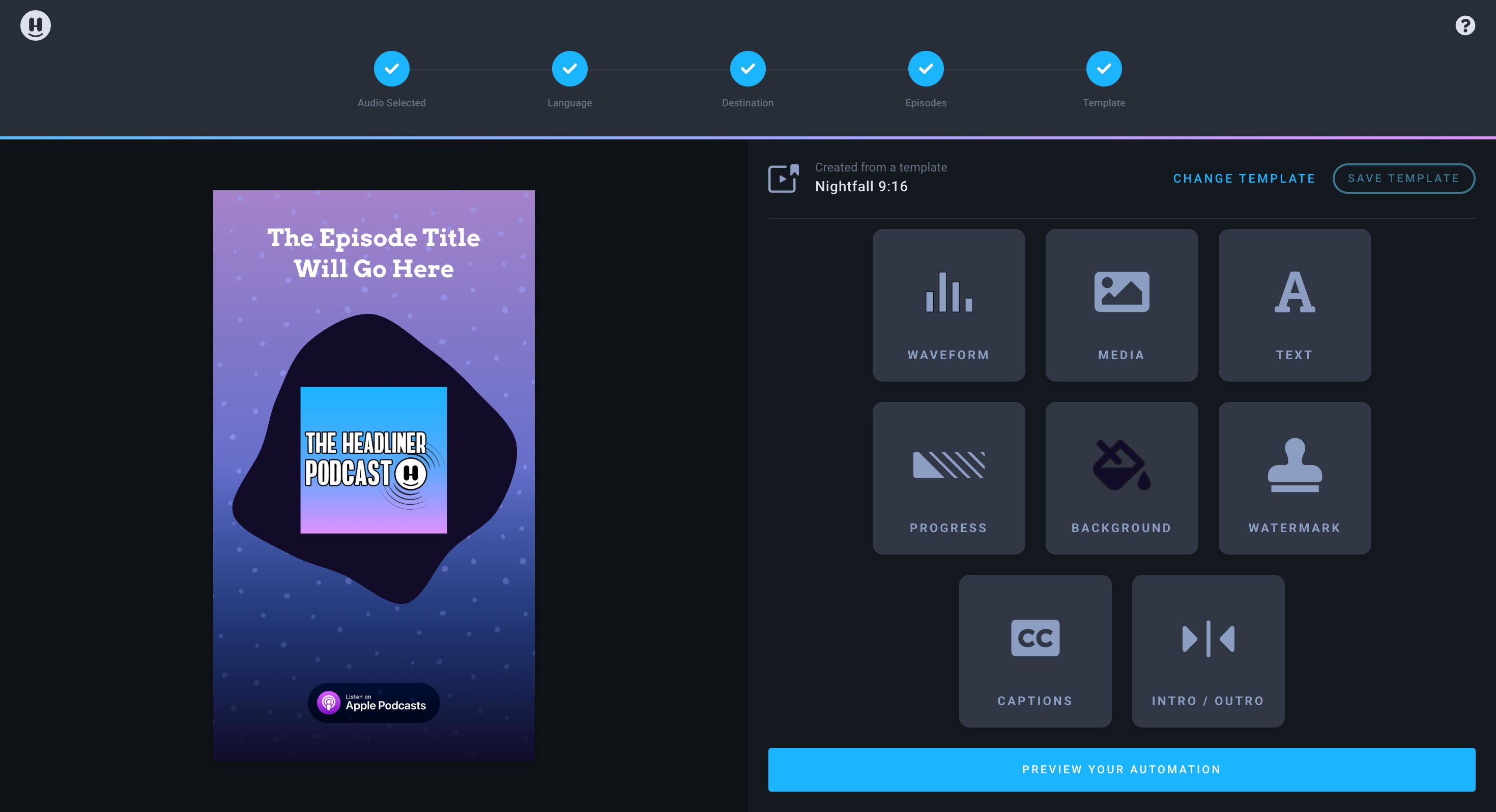Viewport: 1496px width, 812px height.
Task: Select the episode title text in preview
Action: tap(373, 253)
